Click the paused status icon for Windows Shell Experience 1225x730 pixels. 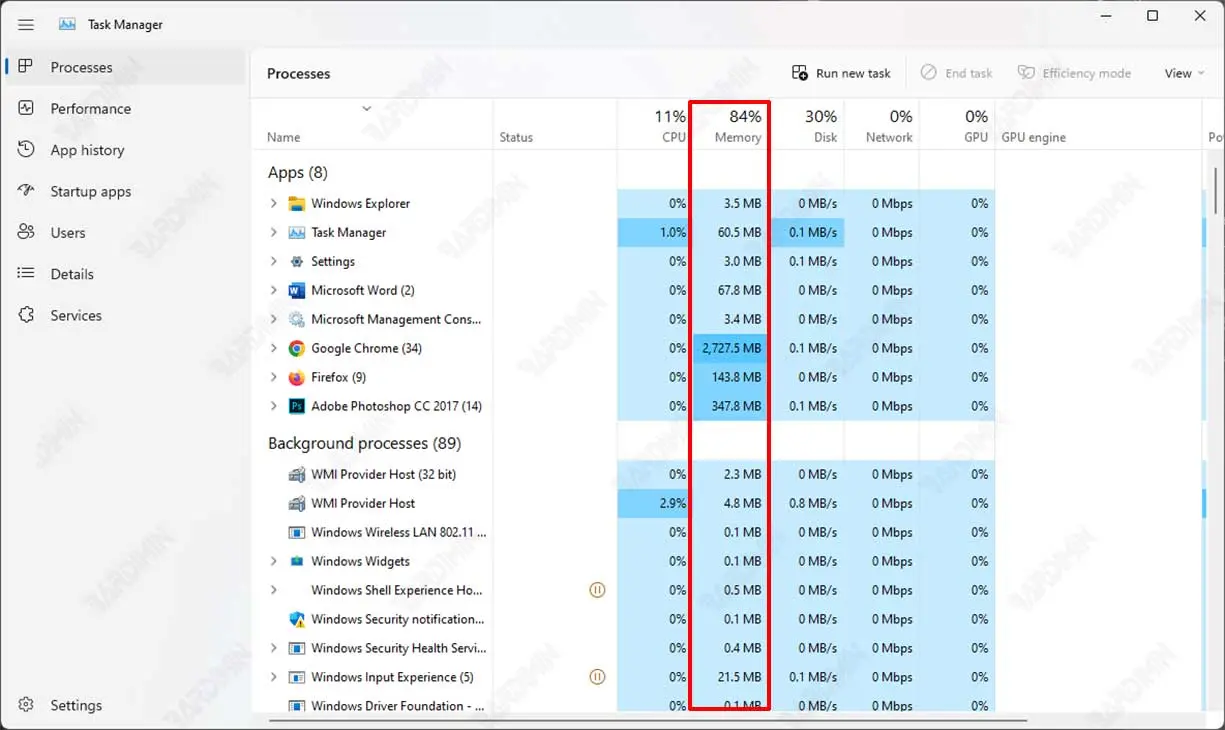[597, 591]
